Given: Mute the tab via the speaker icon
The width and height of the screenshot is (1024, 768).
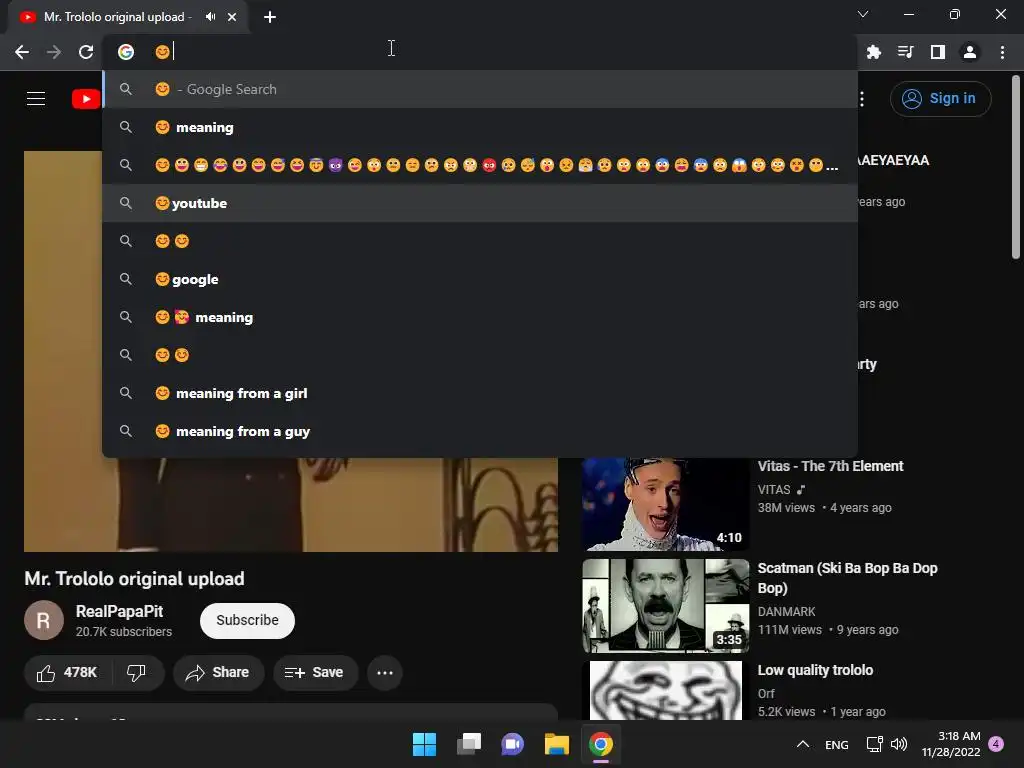Looking at the screenshot, I should (x=210, y=17).
